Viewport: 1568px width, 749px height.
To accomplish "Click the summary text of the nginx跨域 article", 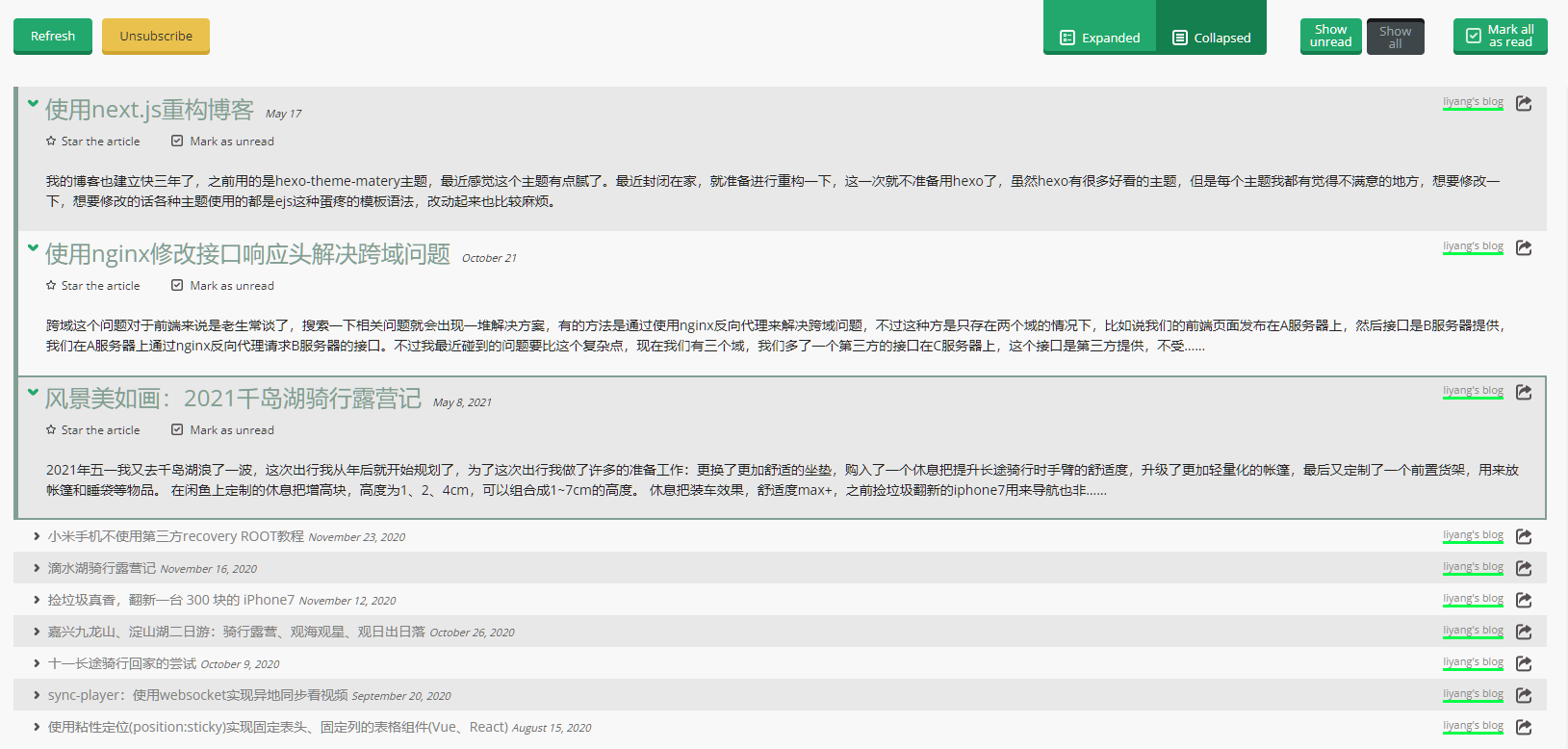I will click(776, 335).
